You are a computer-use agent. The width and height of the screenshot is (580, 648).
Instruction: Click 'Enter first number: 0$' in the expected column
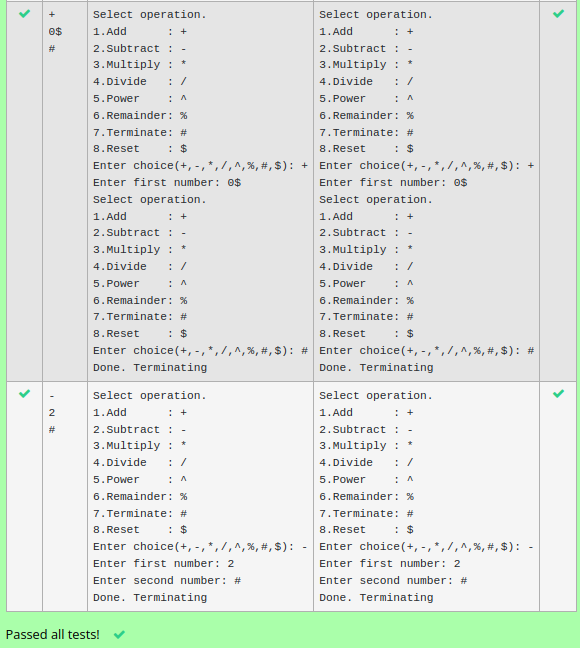[x=167, y=183]
